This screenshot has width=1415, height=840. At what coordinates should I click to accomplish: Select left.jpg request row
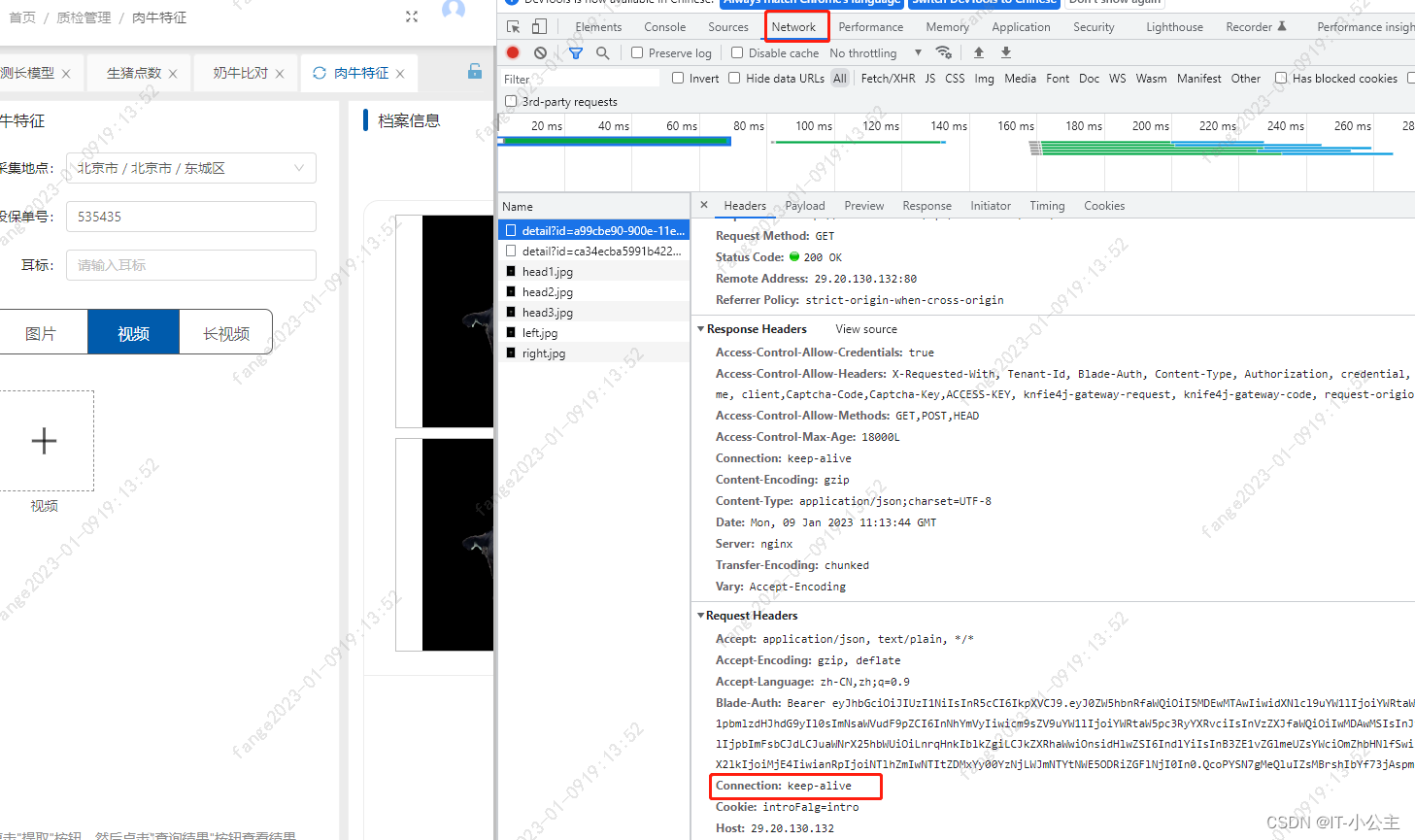(x=593, y=333)
